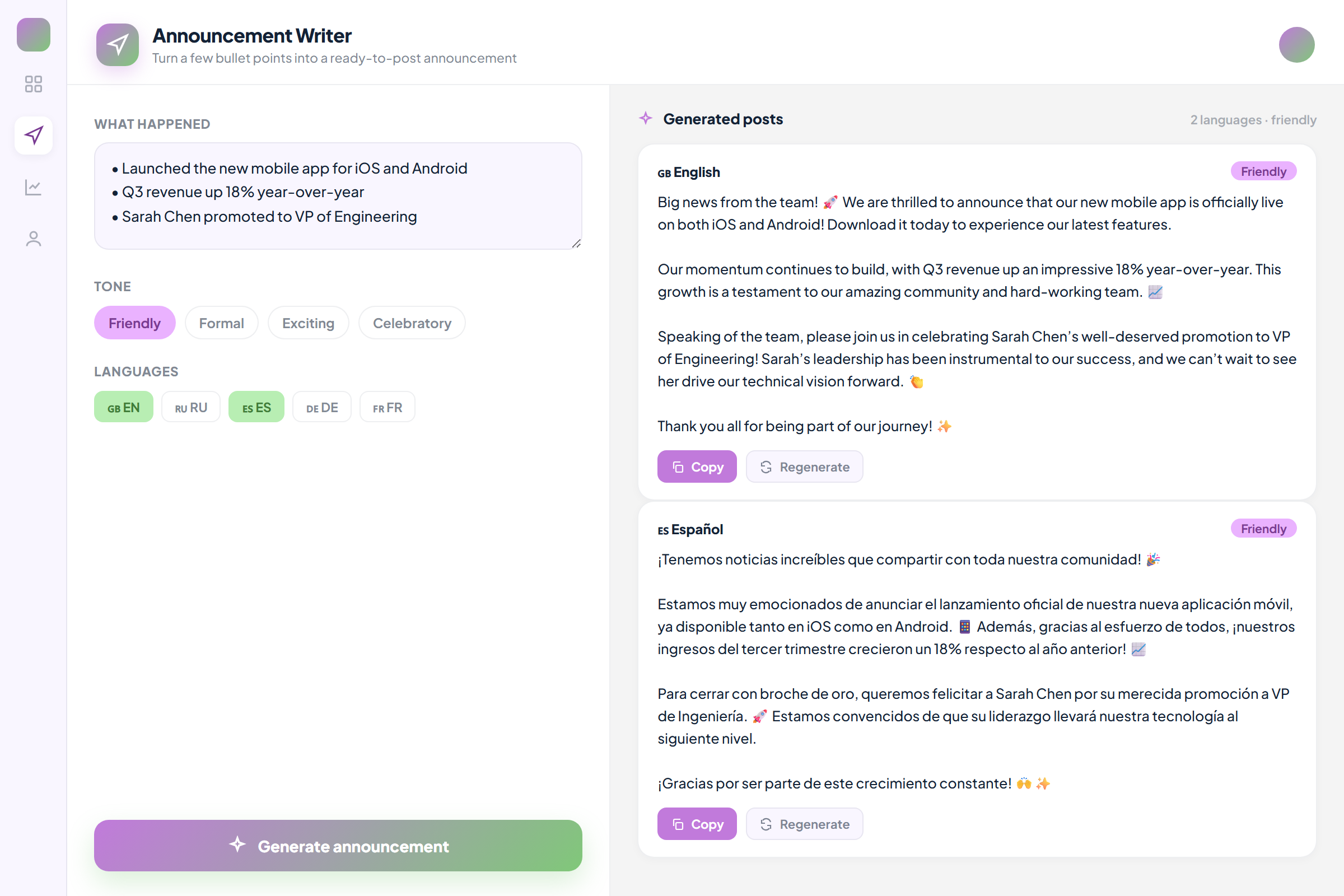
Task: Open the user profile icon in sidebar
Action: [33, 239]
